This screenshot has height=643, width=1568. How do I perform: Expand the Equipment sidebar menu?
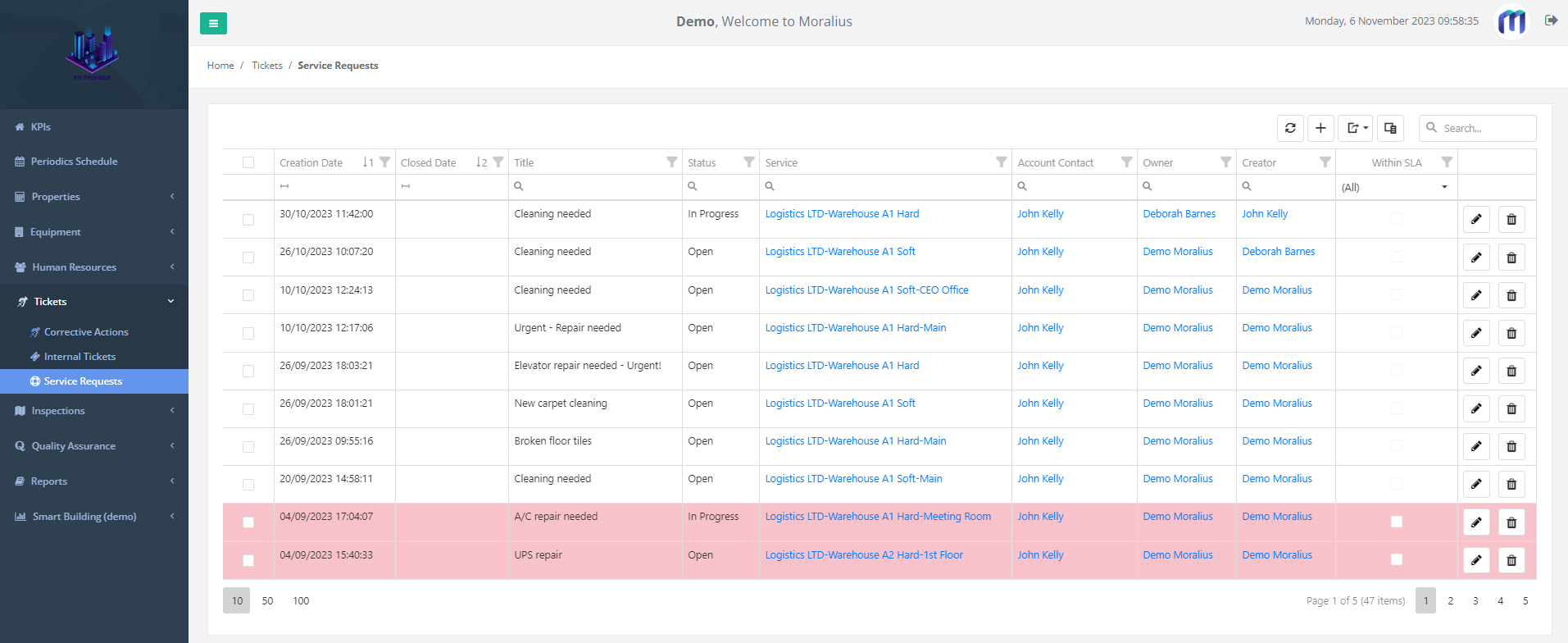(x=94, y=232)
